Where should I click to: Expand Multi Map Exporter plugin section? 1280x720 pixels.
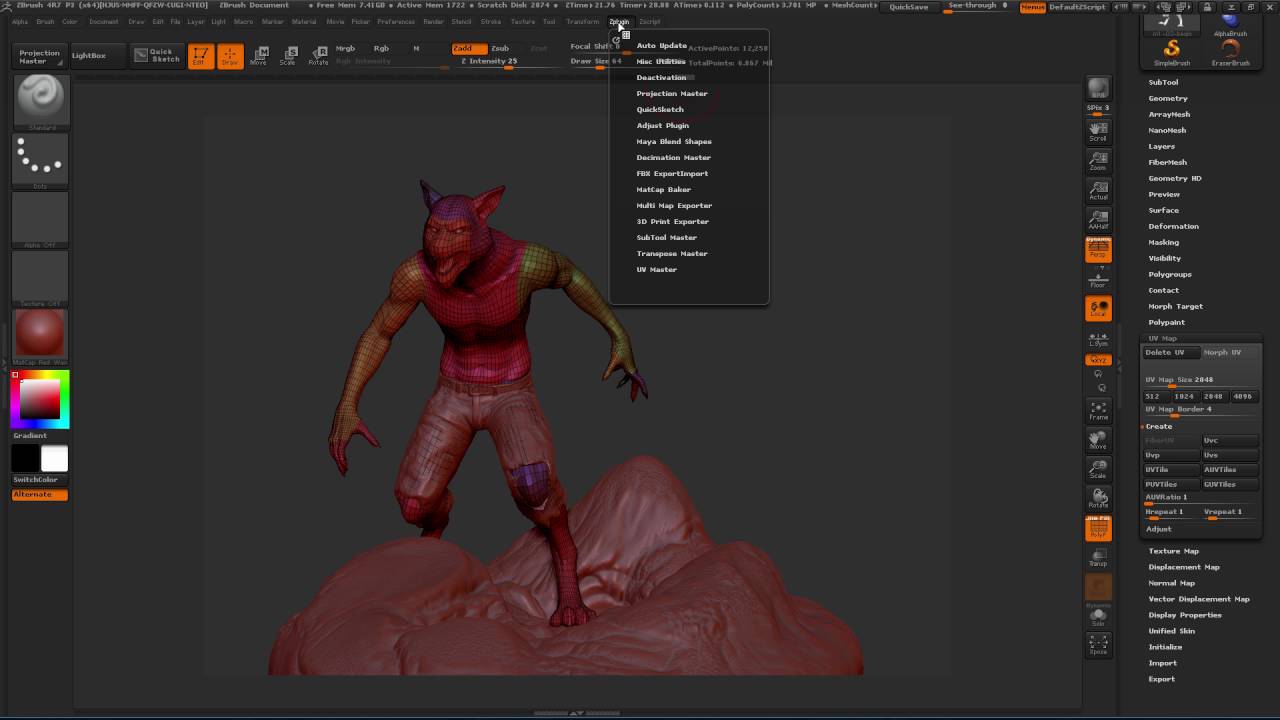(675, 206)
